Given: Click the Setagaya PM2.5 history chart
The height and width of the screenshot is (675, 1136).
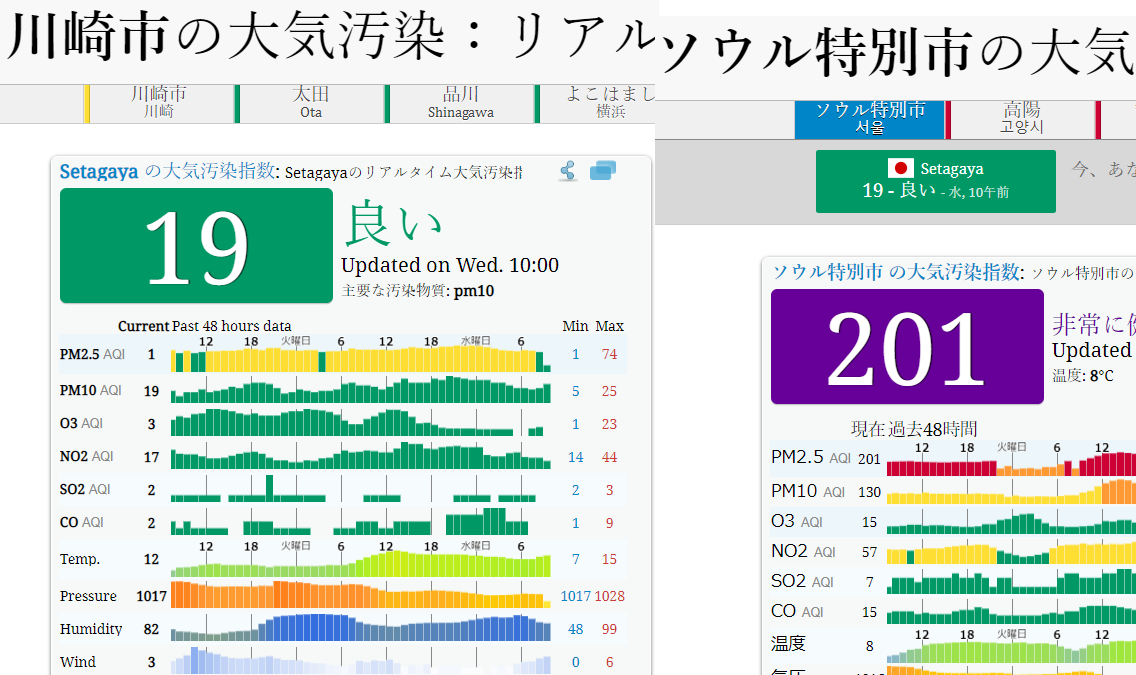Looking at the screenshot, I should 360,359.
